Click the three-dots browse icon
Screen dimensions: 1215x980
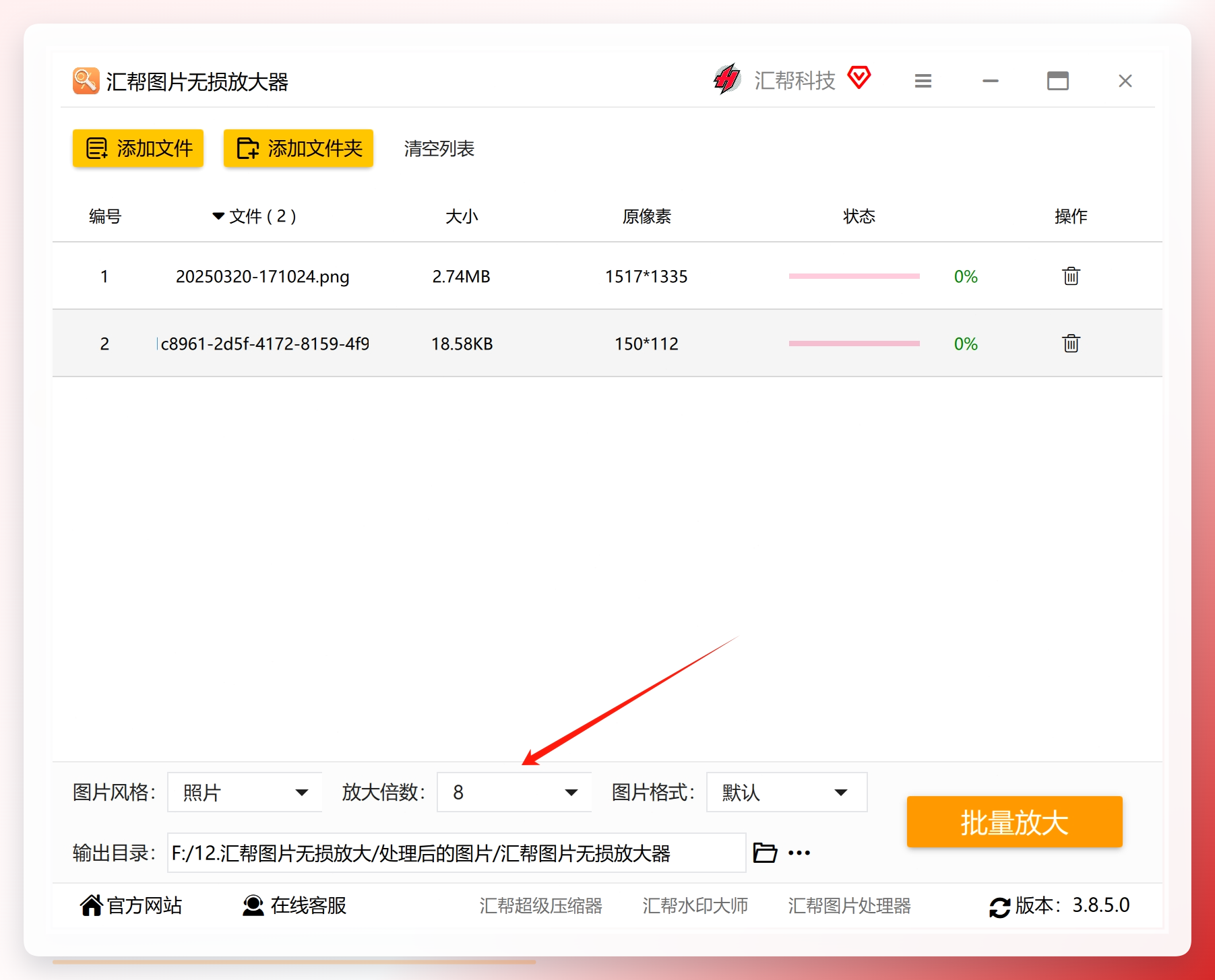(x=799, y=853)
